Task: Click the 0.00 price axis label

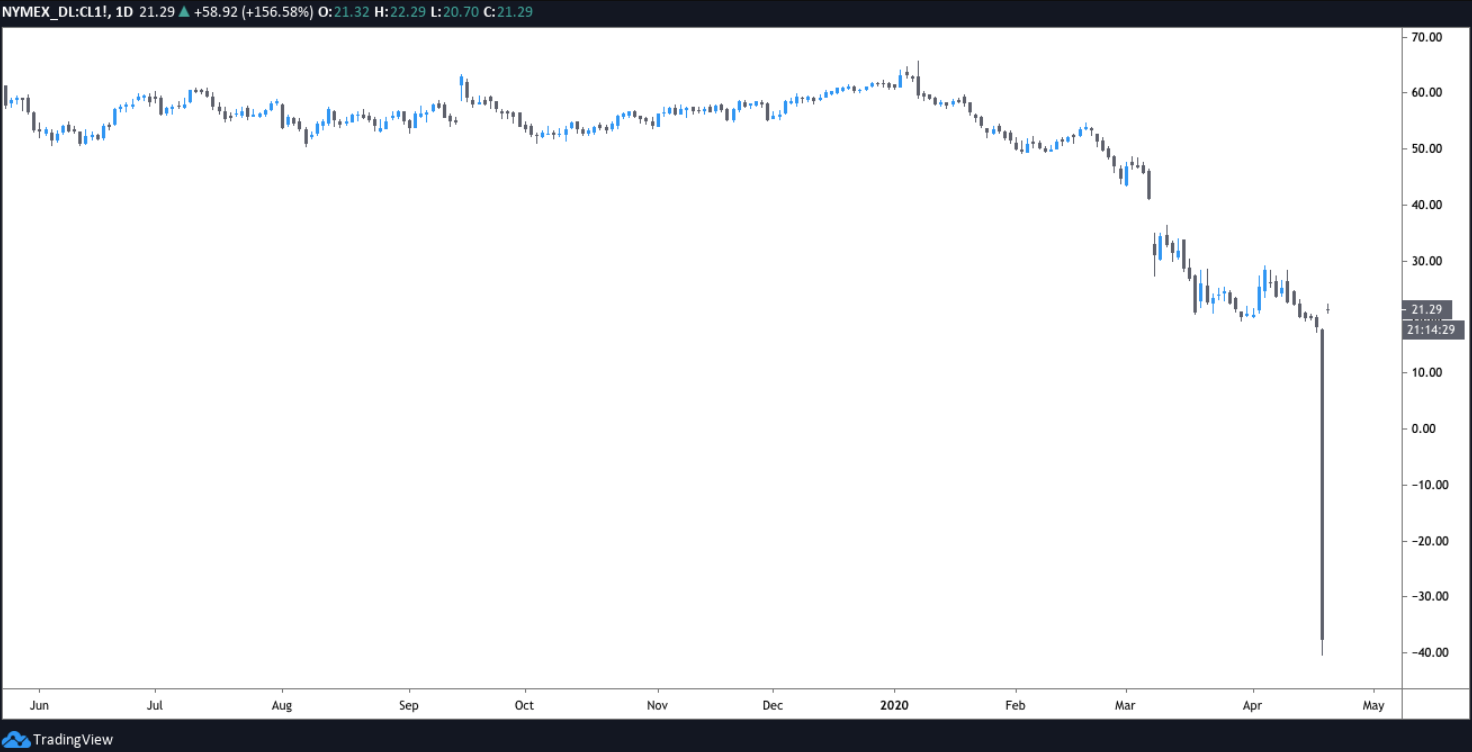Action: [1424, 429]
